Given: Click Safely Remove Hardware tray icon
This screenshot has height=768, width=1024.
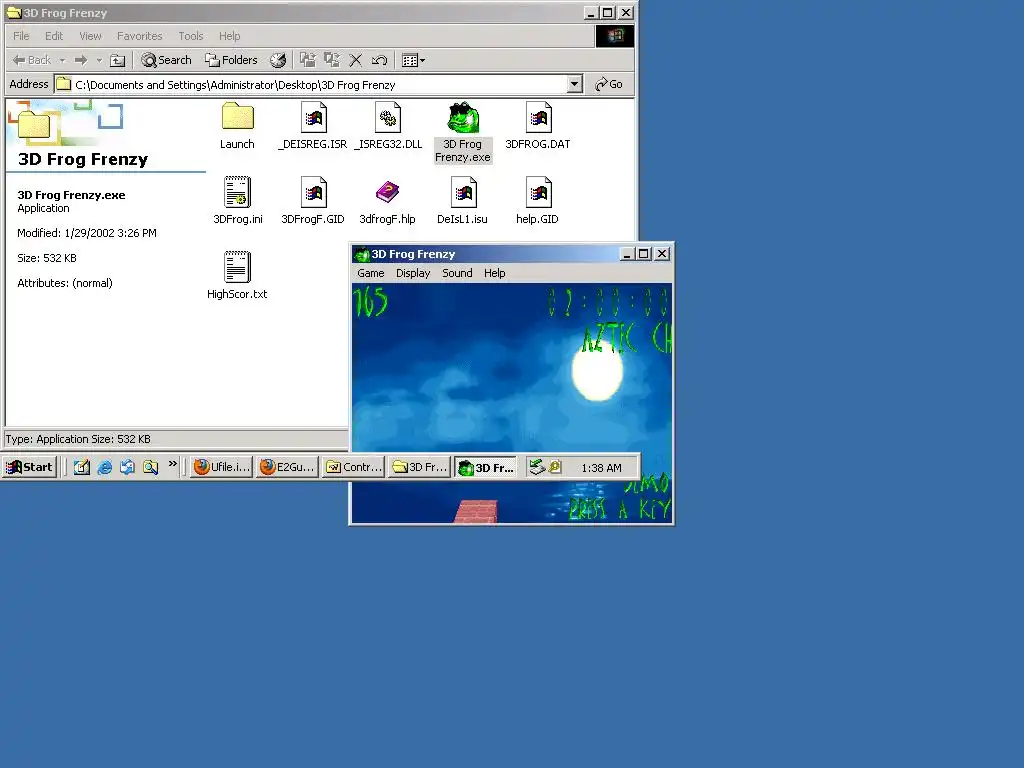Looking at the screenshot, I should coord(537,466).
